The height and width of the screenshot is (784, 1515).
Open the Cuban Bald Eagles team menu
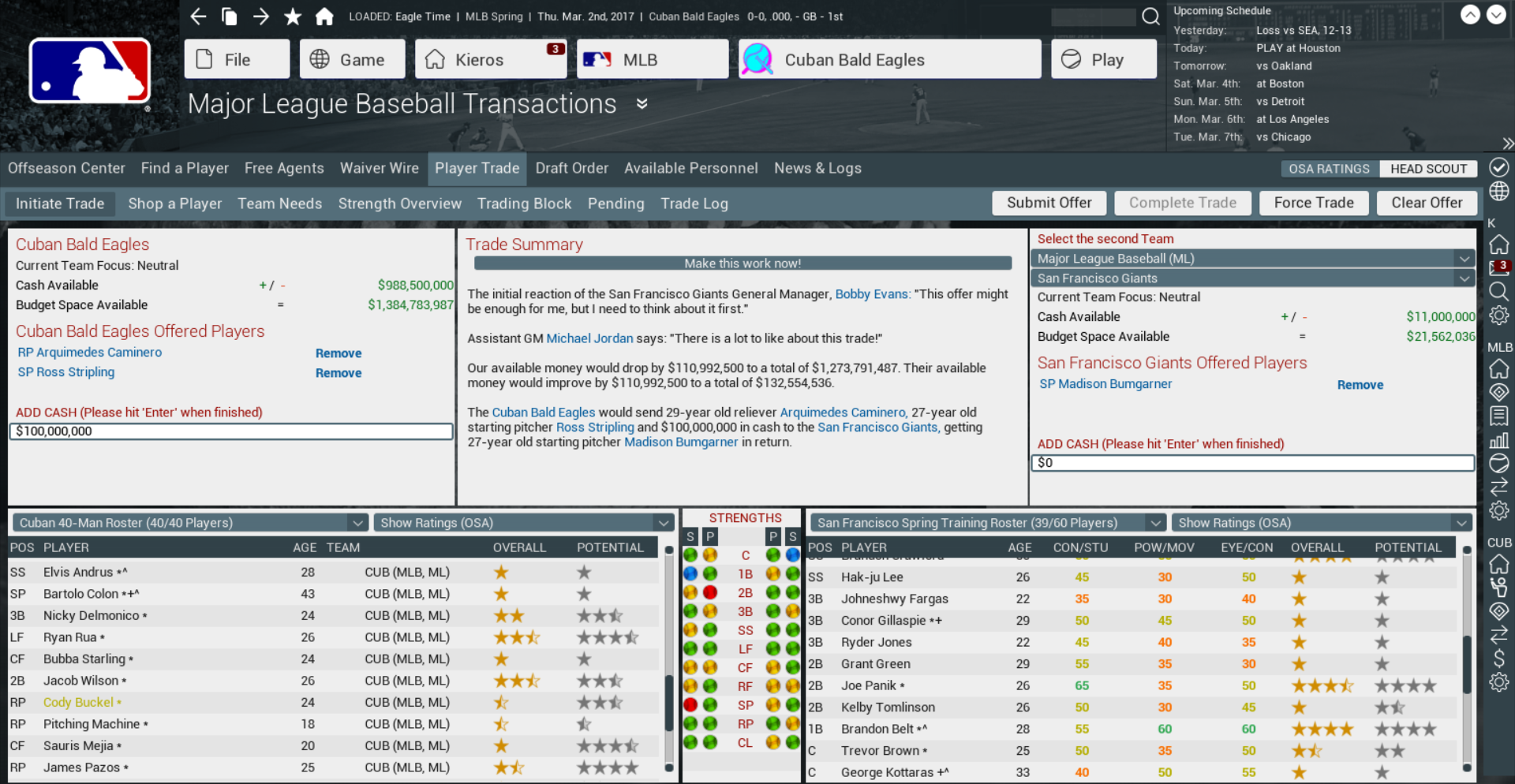pos(890,59)
